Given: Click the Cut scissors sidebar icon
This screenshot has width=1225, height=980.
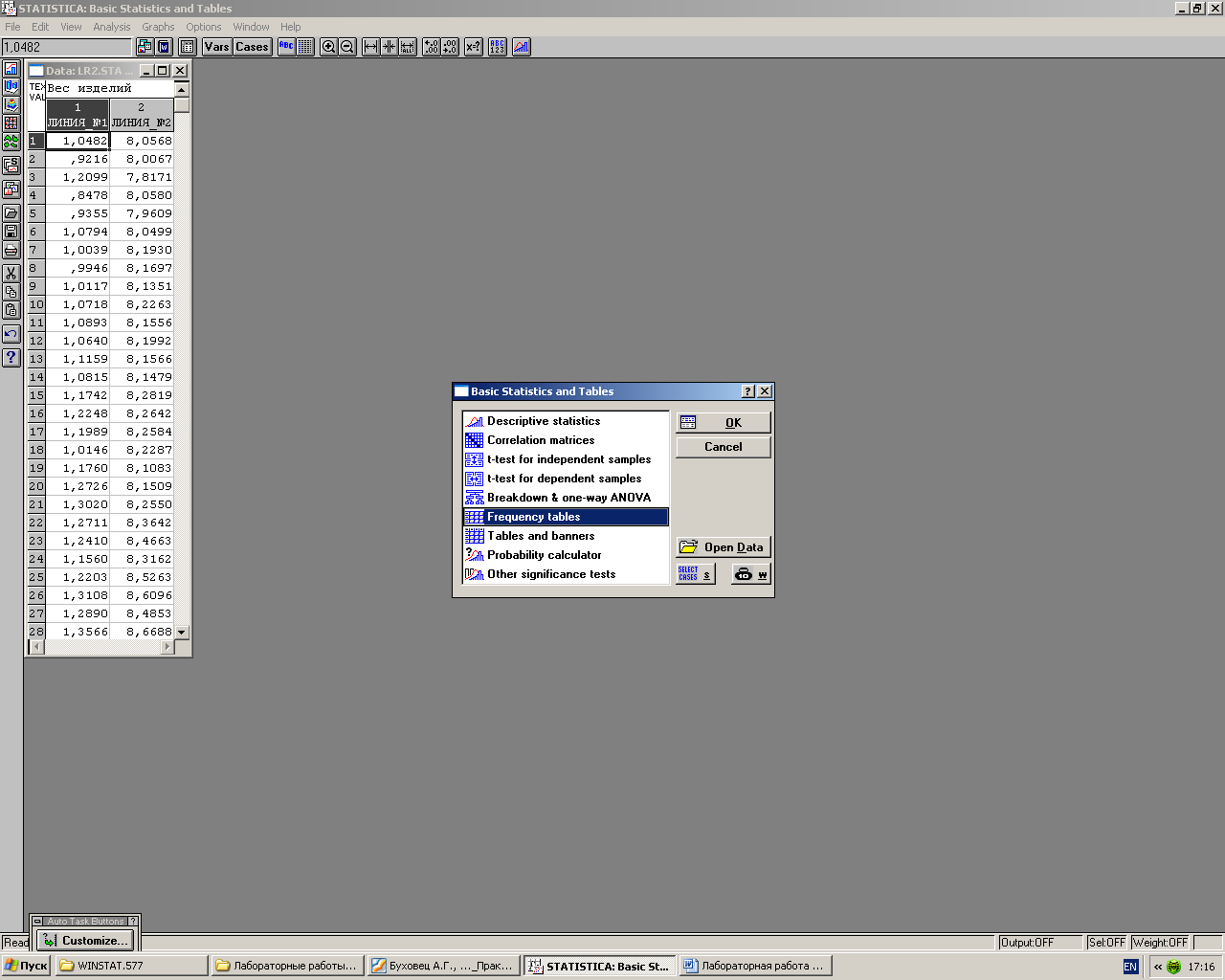Looking at the screenshot, I should point(11,274).
